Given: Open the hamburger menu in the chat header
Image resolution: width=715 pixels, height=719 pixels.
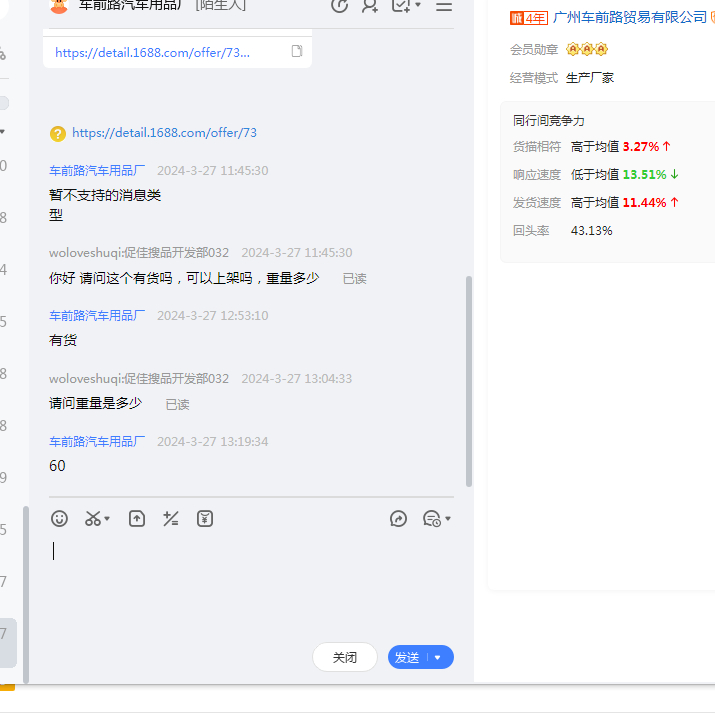Looking at the screenshot, I should (x=444, y=6).
